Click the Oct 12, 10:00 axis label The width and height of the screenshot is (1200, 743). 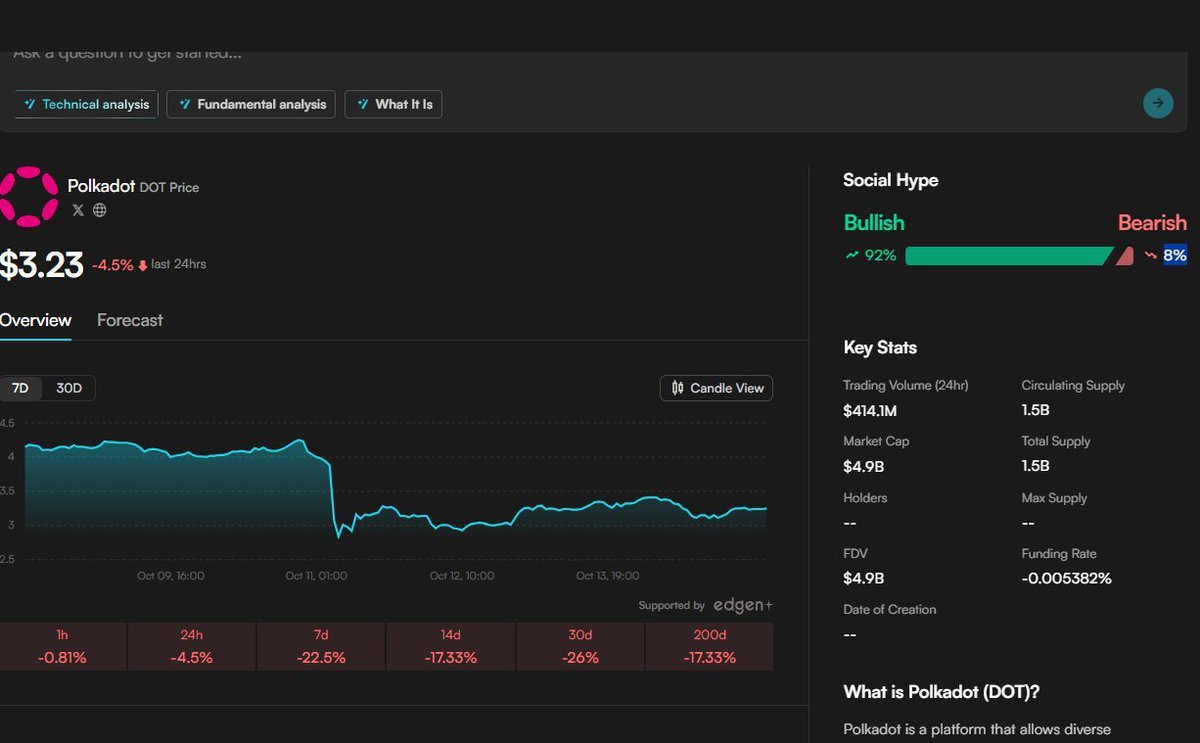click(x=462, y=576)
